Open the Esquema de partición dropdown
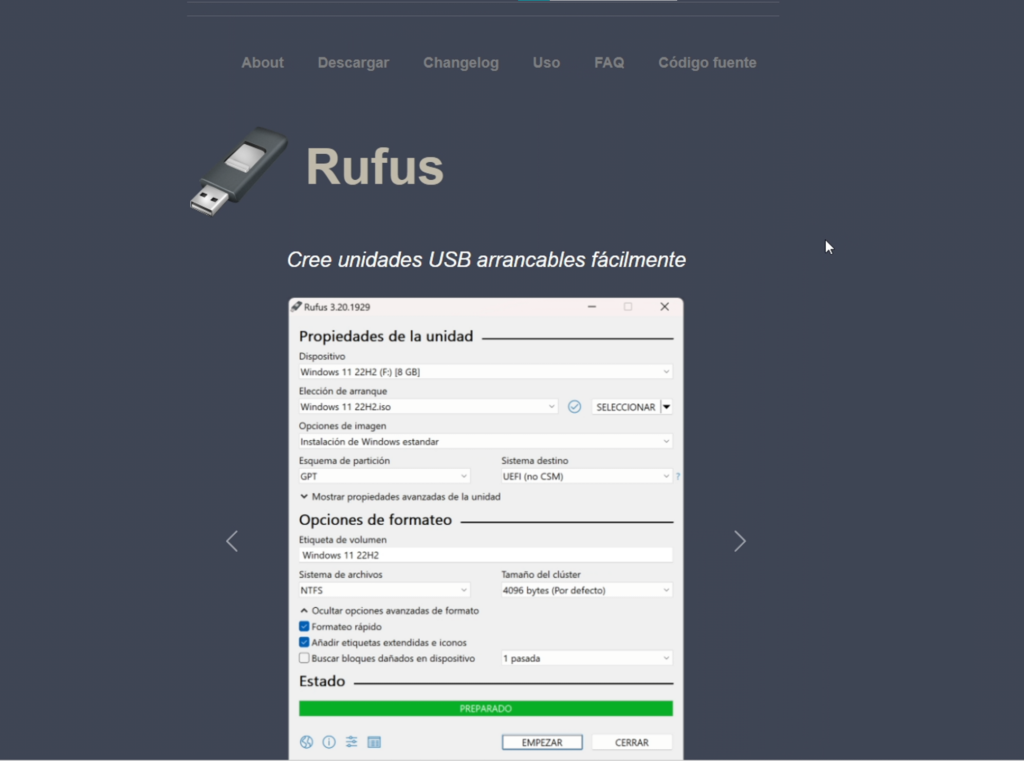The width and height of the screenshot is (1024, 761). (x=384, y=476)
